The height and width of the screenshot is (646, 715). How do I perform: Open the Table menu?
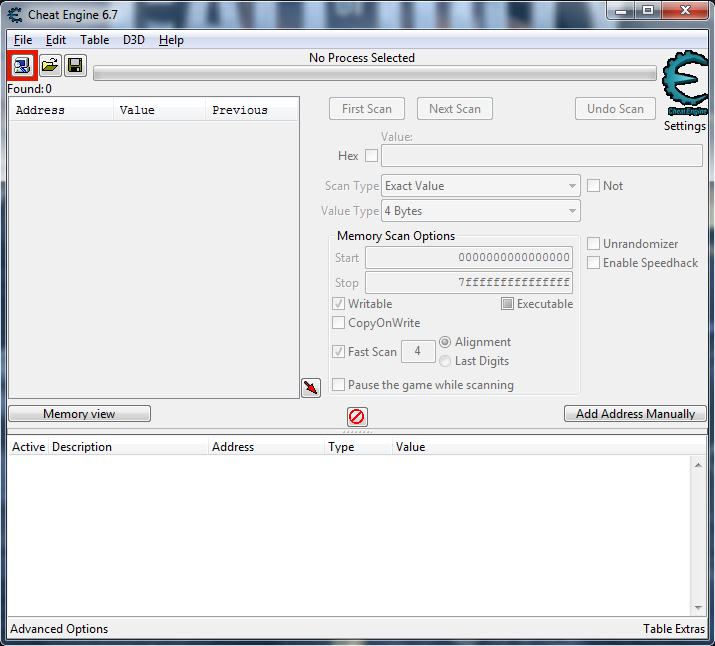[94, 40]
